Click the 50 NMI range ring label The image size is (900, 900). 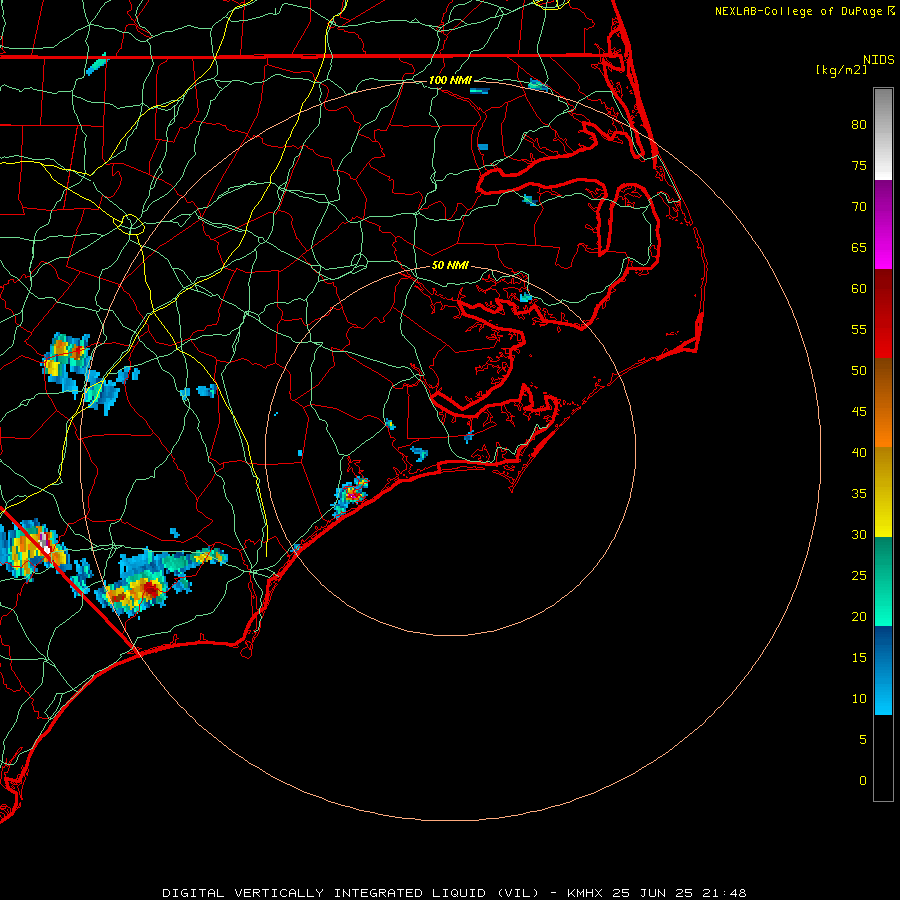tap(450, 265)
